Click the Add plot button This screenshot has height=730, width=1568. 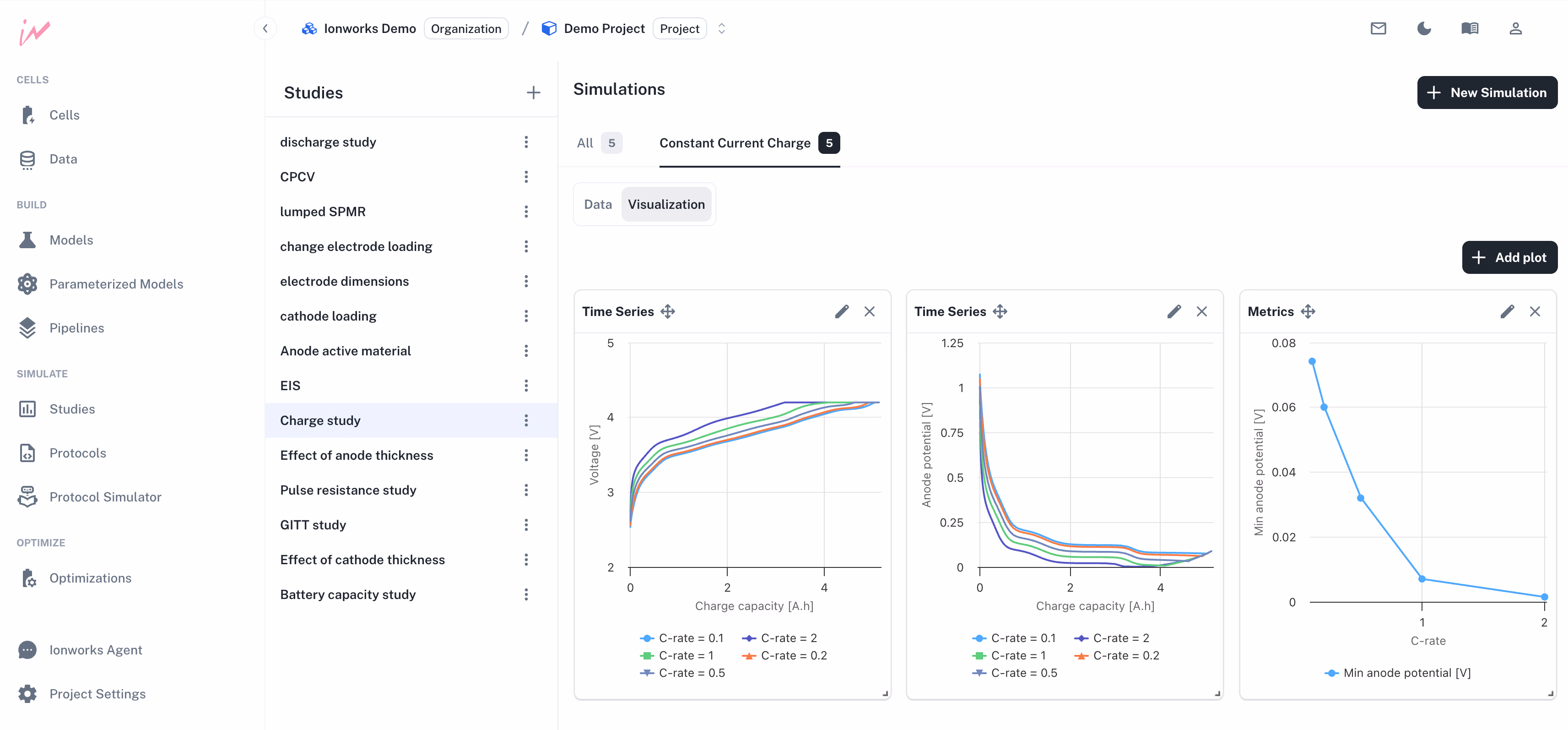click(x=1509, y=257)
